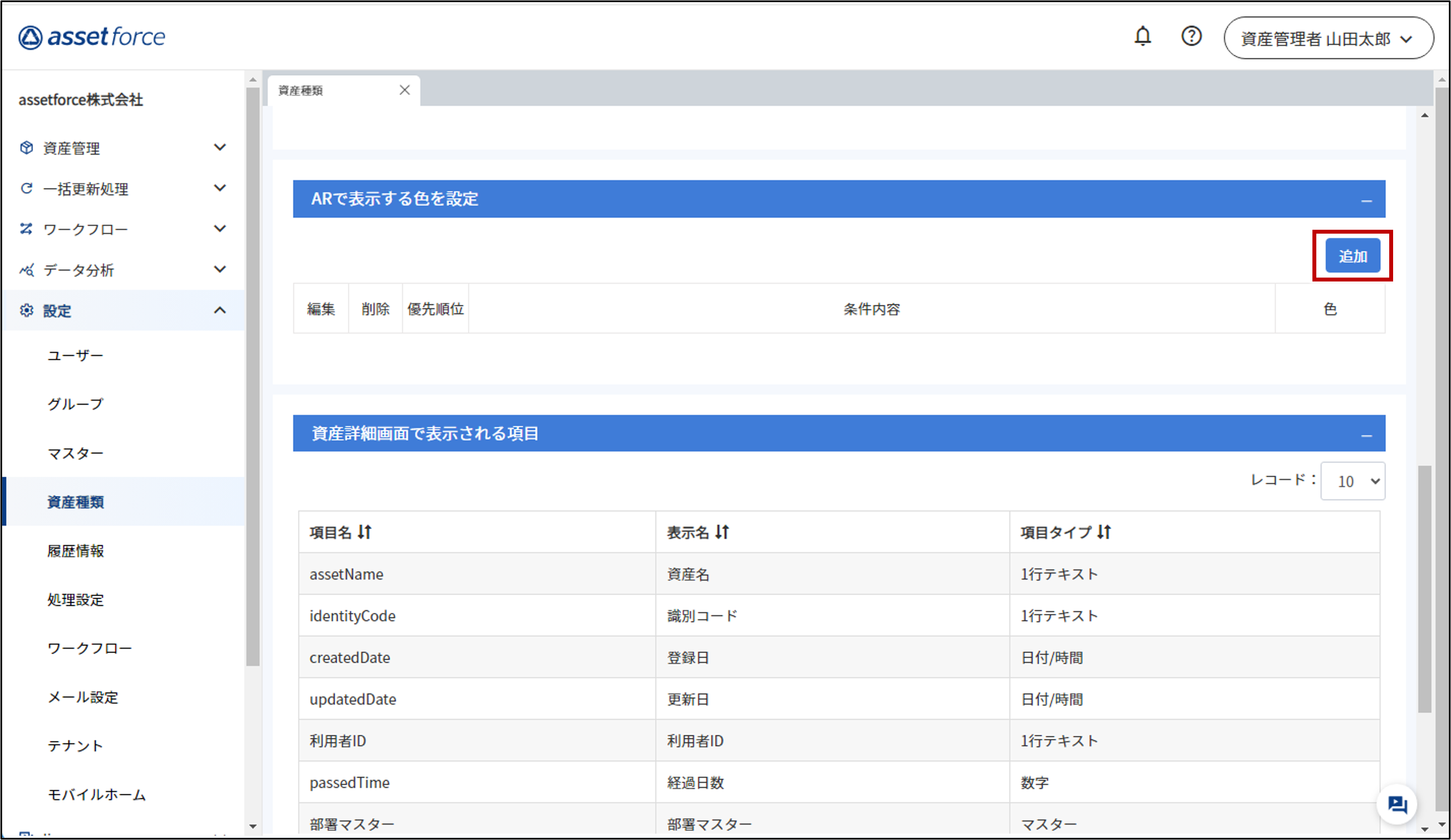Click the 削除 column header

tap(376, 309)
